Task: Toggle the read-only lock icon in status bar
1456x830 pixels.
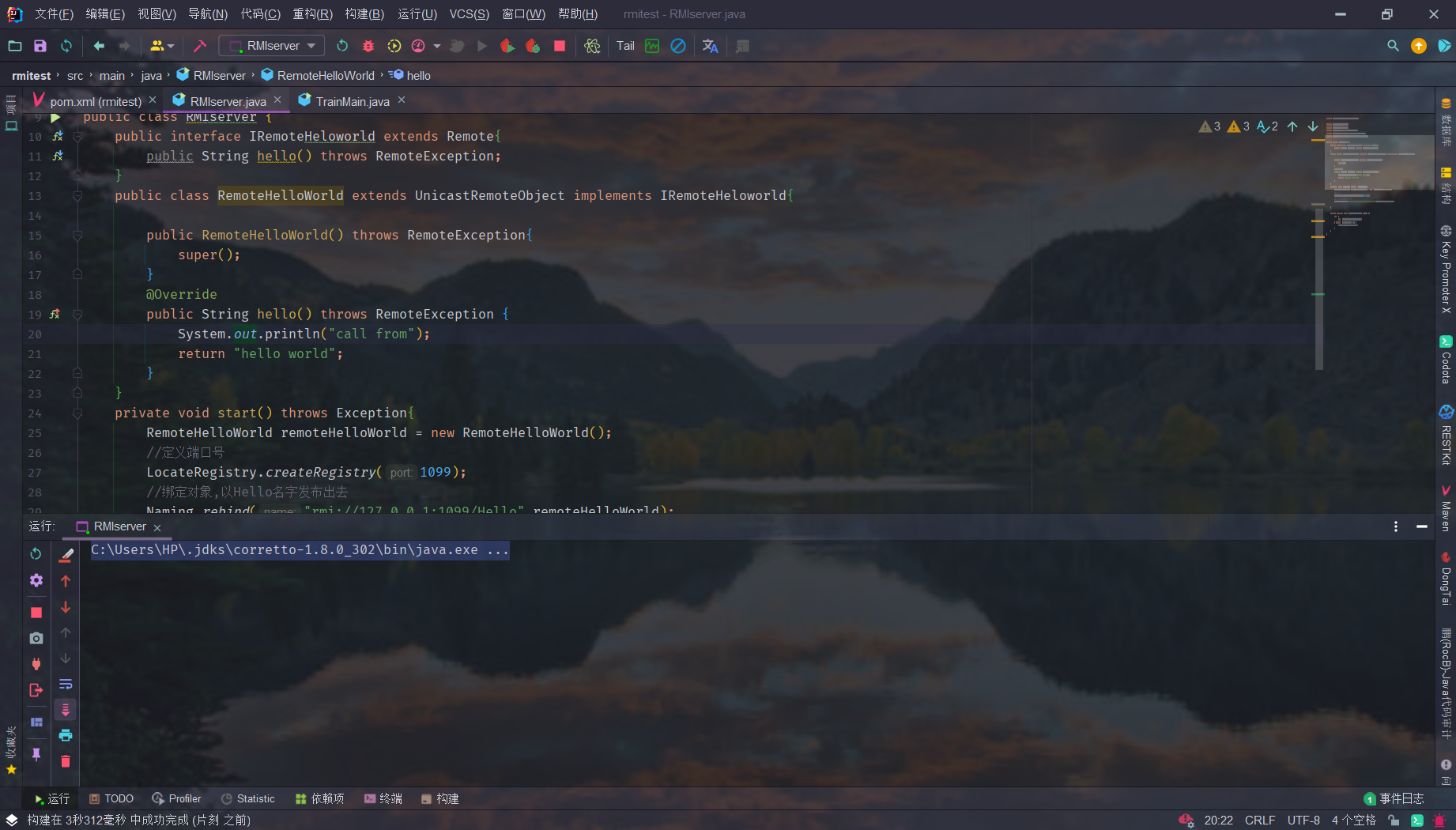Action: click(x=1394, y=821)
